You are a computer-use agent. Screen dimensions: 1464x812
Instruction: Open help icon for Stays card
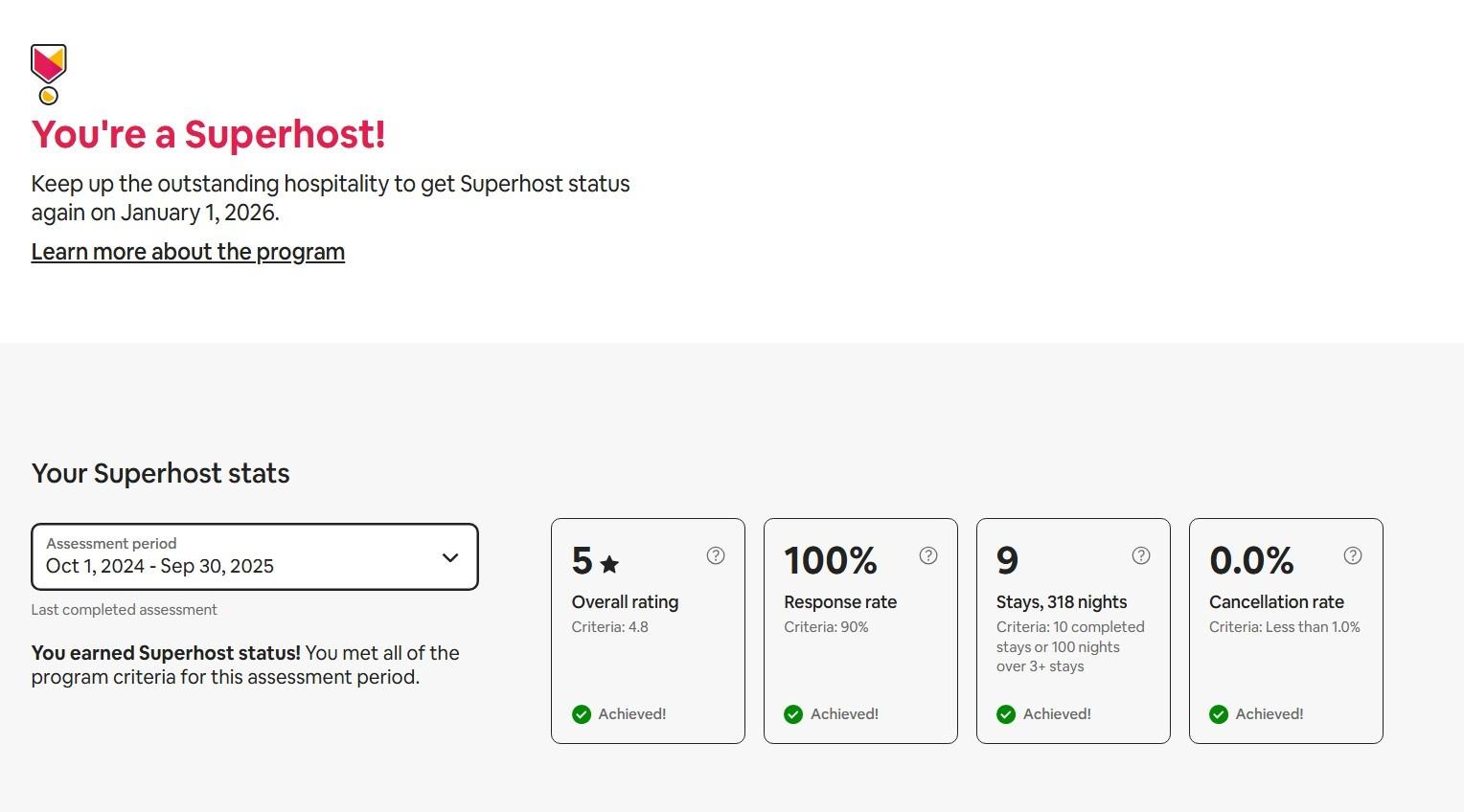[1141, 555]
